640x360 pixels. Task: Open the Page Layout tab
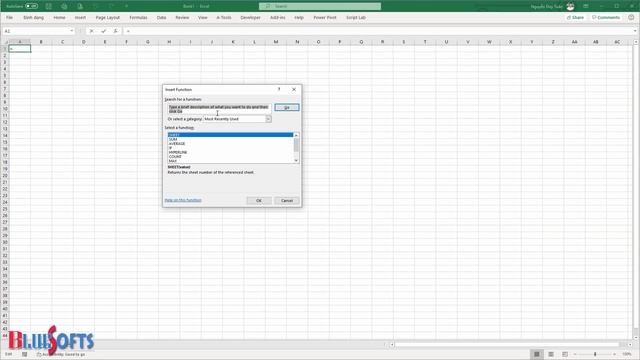pos(108,18)
